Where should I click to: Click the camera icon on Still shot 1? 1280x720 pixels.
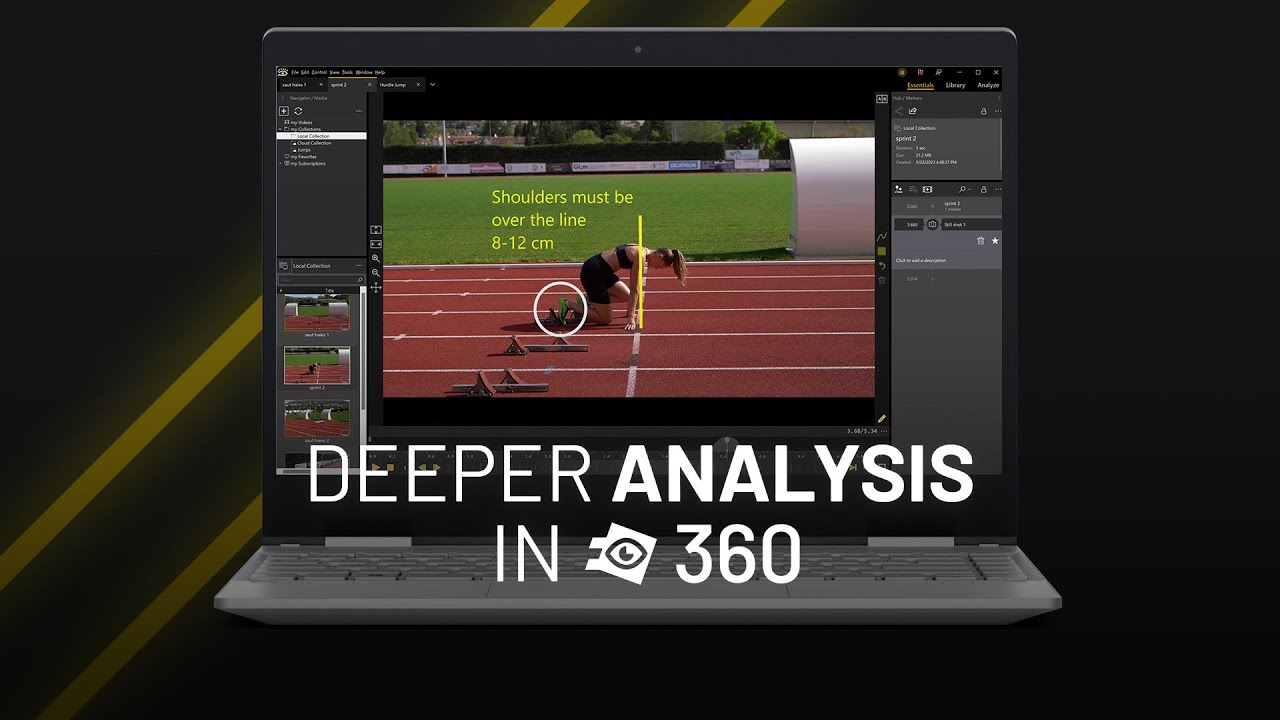point(933,225)
